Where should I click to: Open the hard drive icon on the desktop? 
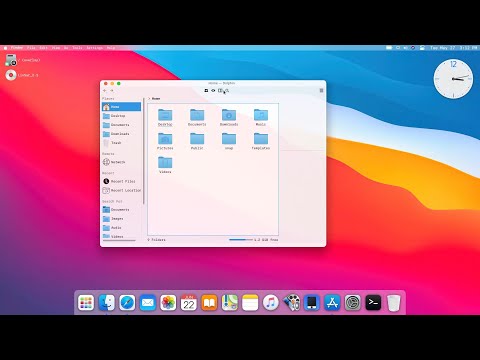tap(11, 60)
